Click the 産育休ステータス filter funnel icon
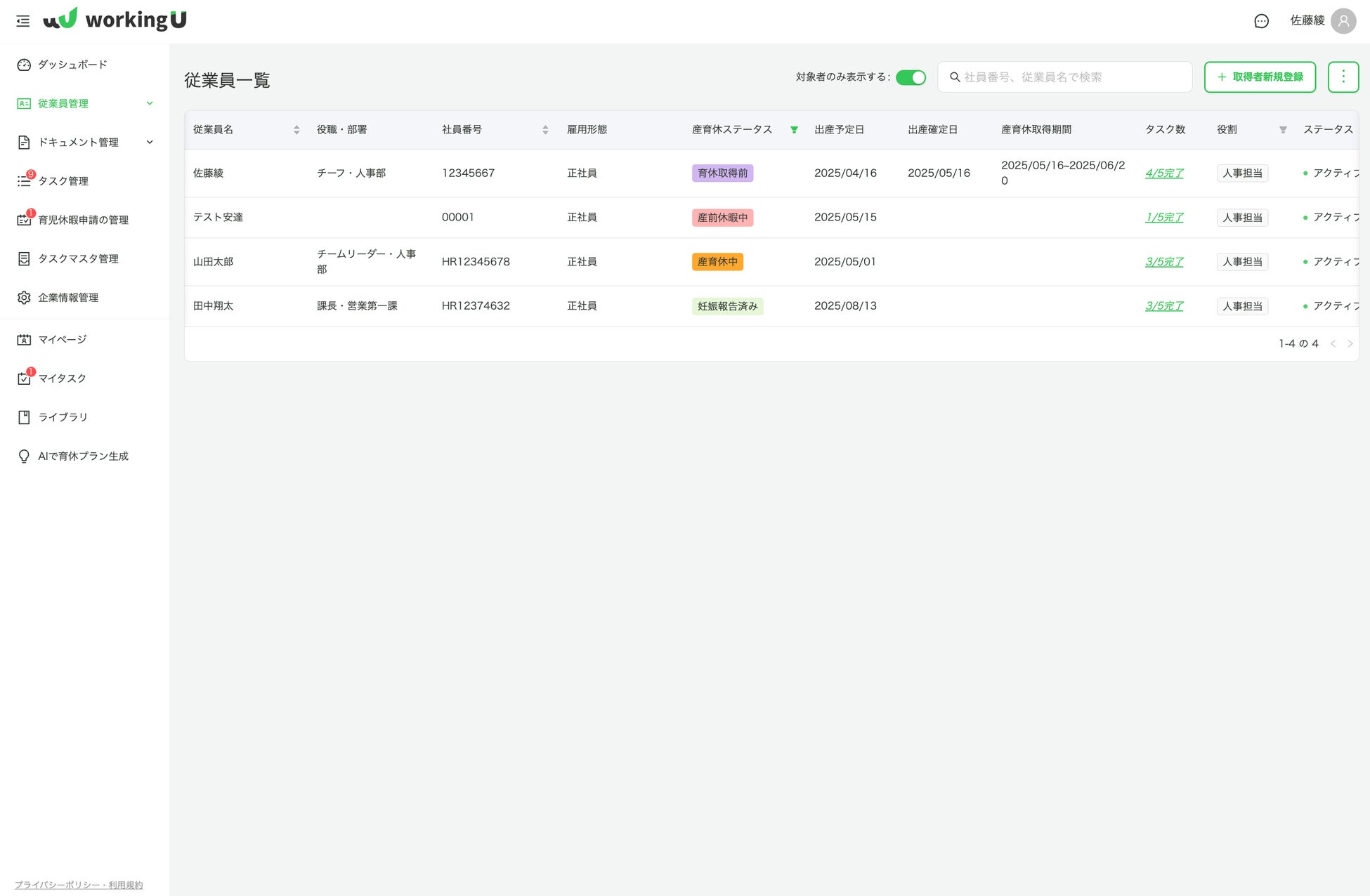The image size is (1370, 896). (794, 130)
